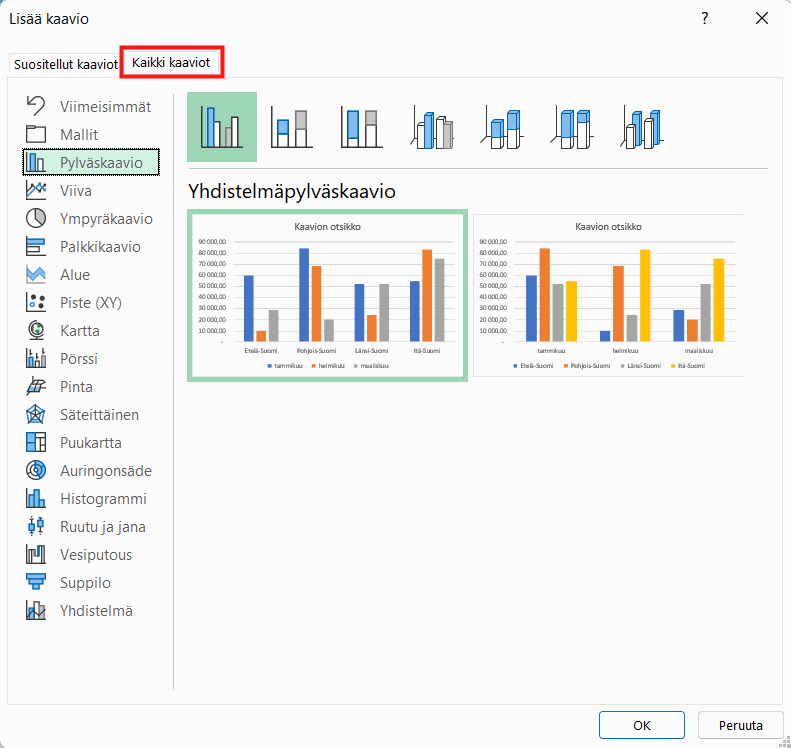
Task: Open Viimeisimmät recent charts icon
Action: (36, 106)
